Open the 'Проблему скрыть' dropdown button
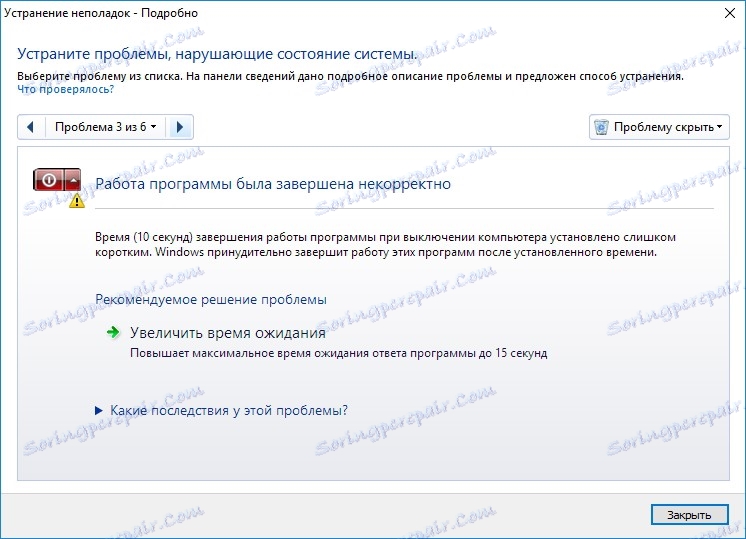Screen dimensions: 746x539 coord(659,127)
